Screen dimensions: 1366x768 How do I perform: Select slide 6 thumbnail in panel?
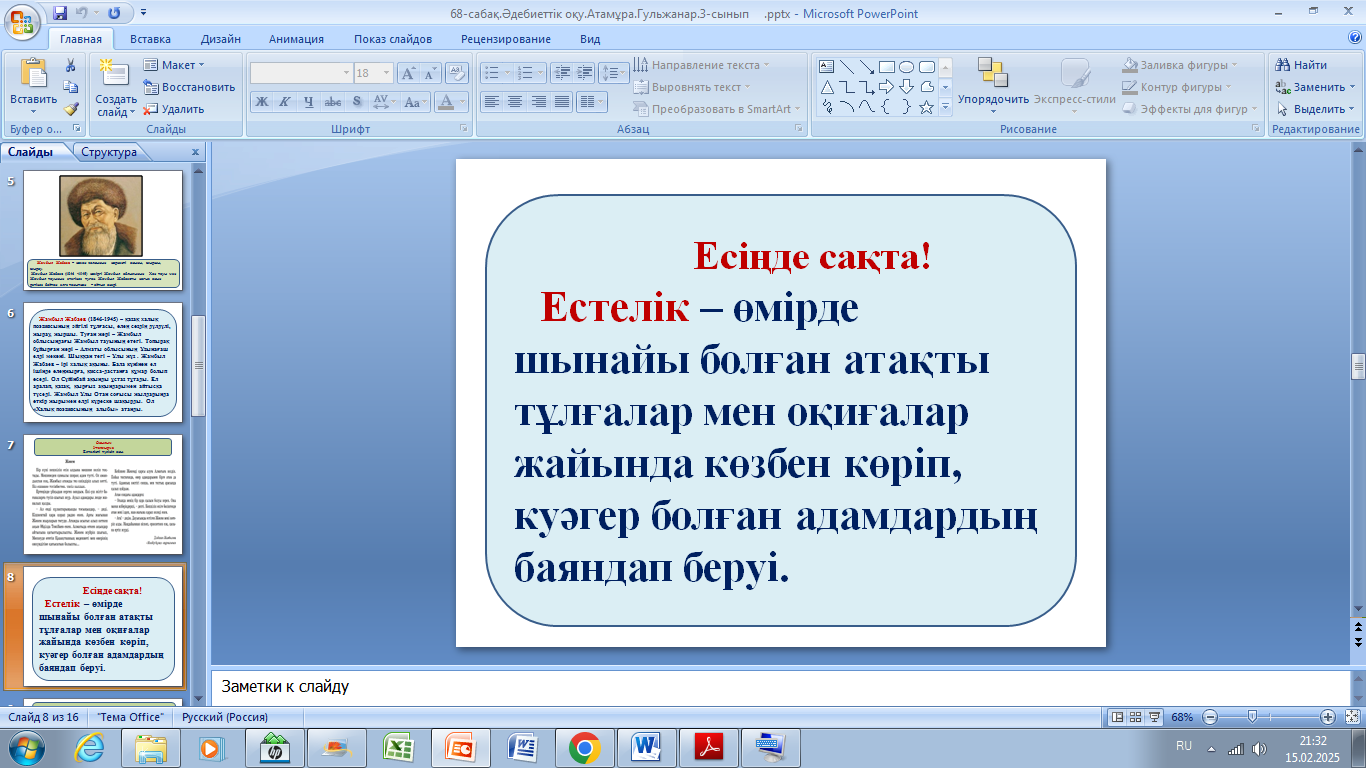(103, 362)
